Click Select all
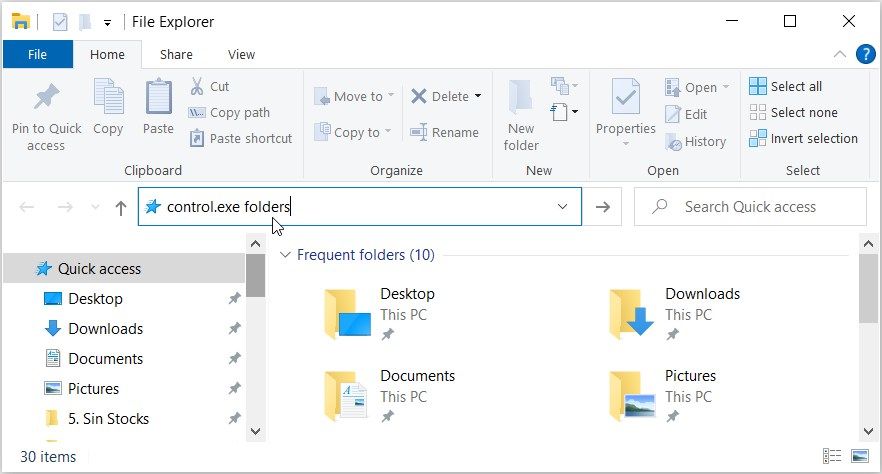Image resolution: width=882 pixels, height=474 pixels. (x=786, y=86)
